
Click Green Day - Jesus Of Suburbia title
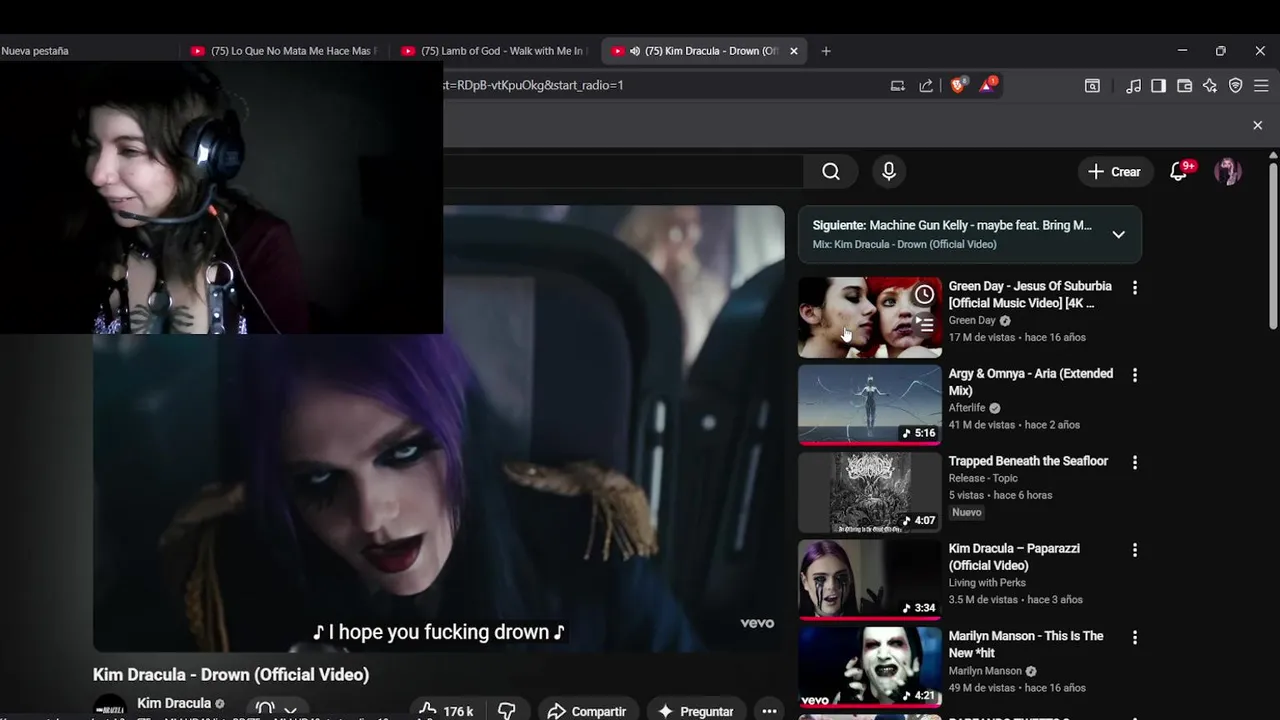(1030, 294)
